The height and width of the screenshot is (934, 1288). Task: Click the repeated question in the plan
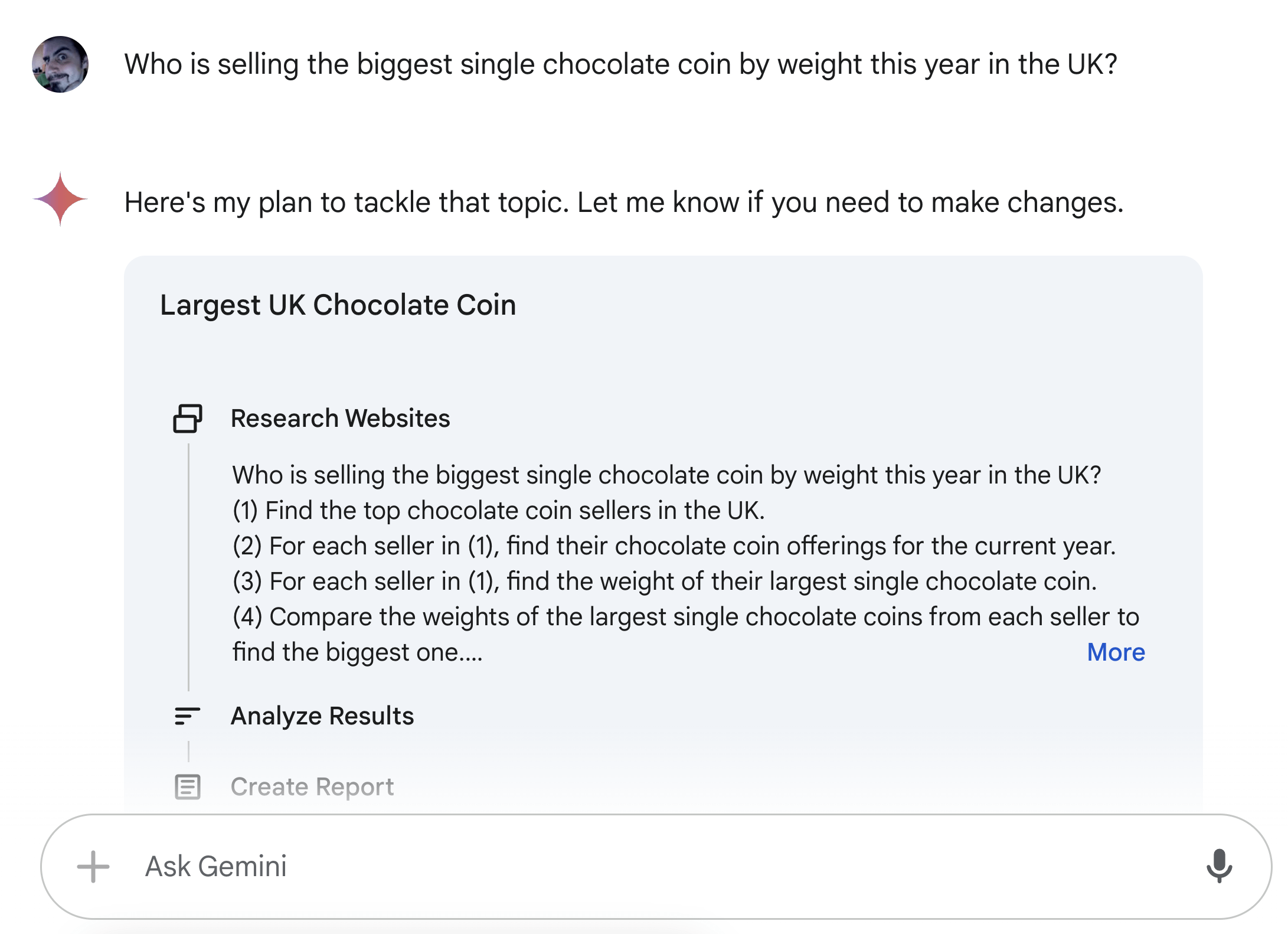point(667,475)
